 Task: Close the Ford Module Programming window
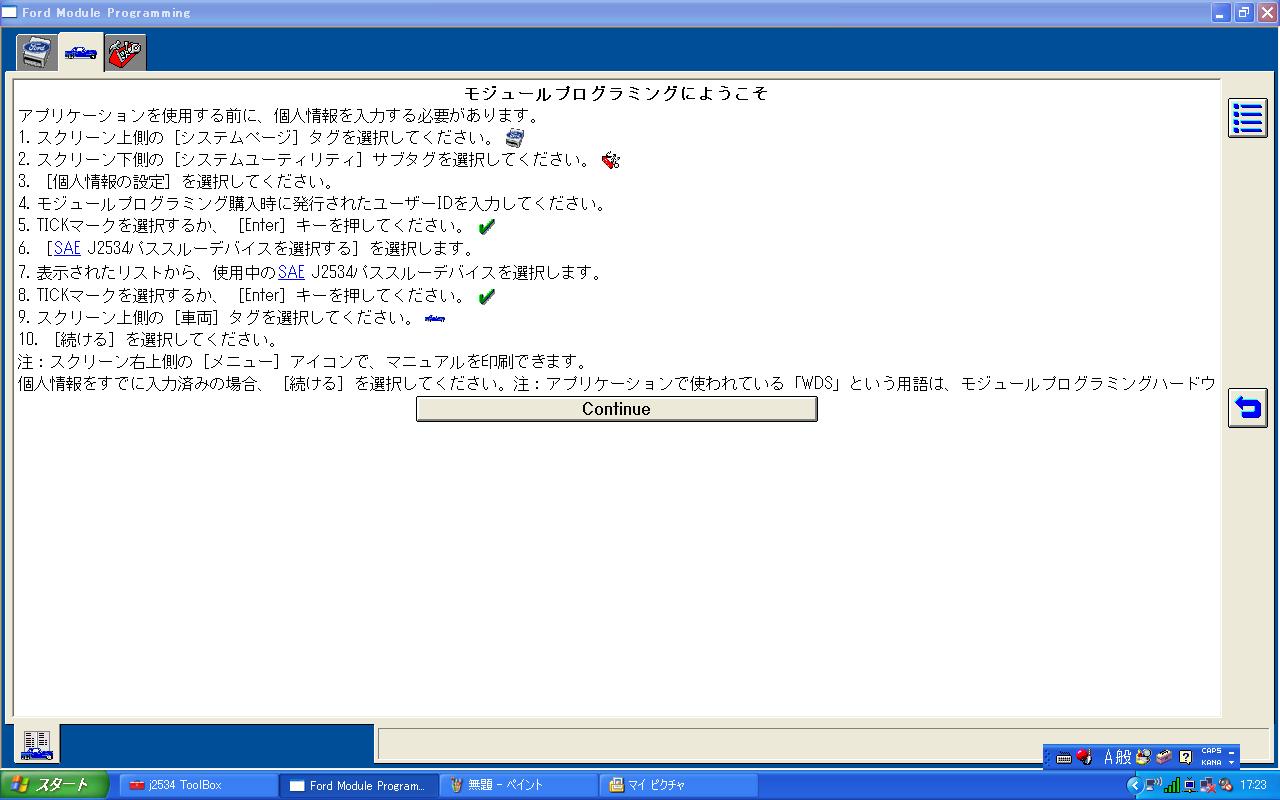click(x=1267, y=13)
